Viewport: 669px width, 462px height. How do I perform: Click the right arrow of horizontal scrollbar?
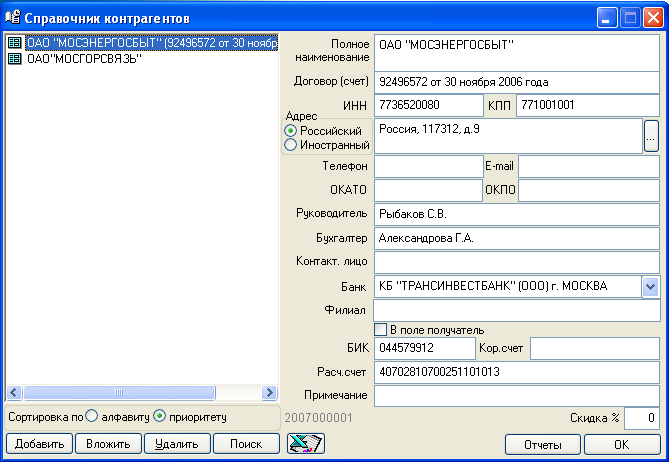pyautogui.click(x=269, y=392)
